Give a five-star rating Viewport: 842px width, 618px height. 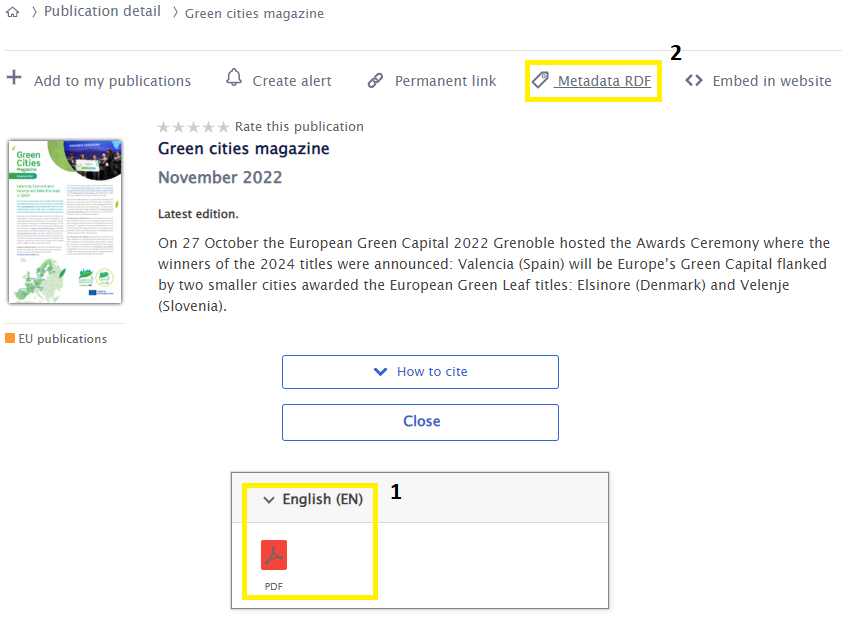point(223,127)
